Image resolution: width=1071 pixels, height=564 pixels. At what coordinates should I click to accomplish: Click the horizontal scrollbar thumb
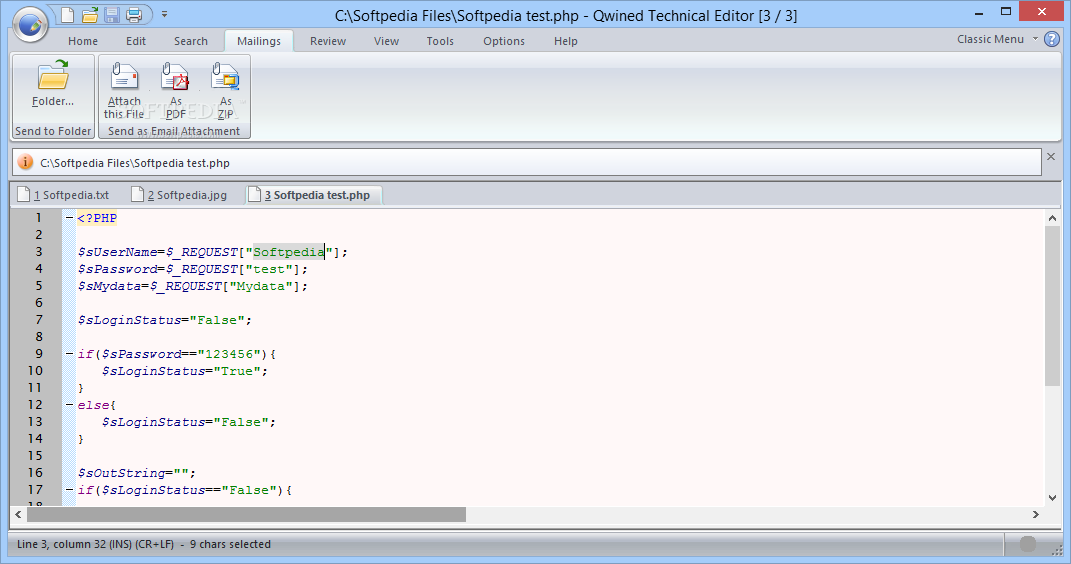pos(246,514)
